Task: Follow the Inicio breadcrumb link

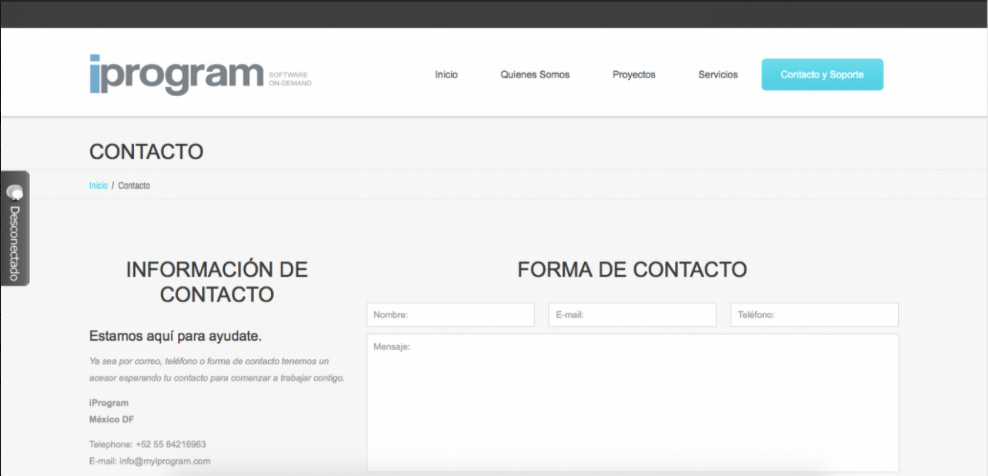Action: pos(98,186)
